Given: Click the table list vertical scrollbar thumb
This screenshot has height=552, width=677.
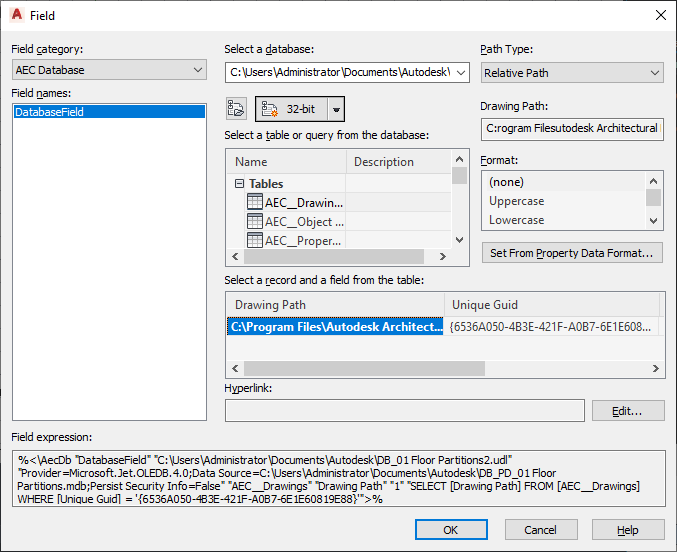Looking at the screenshot, I should tap(459, 175).
